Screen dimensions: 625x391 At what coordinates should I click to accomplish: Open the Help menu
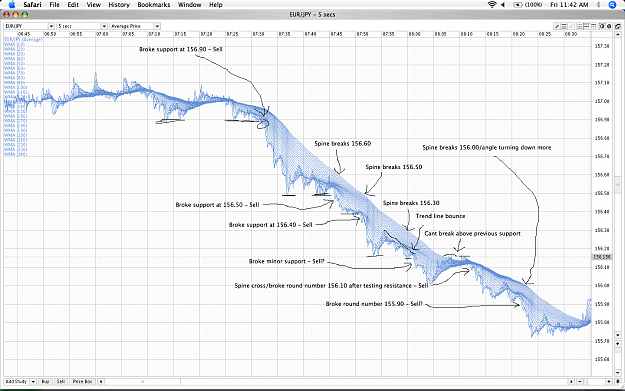click(x=216, y=5)
